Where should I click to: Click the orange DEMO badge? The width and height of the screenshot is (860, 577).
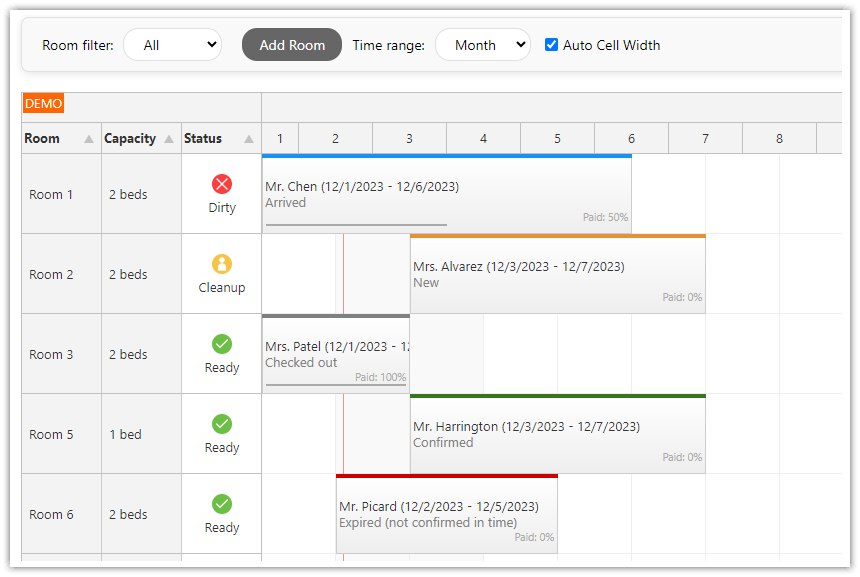coord(43,104)
